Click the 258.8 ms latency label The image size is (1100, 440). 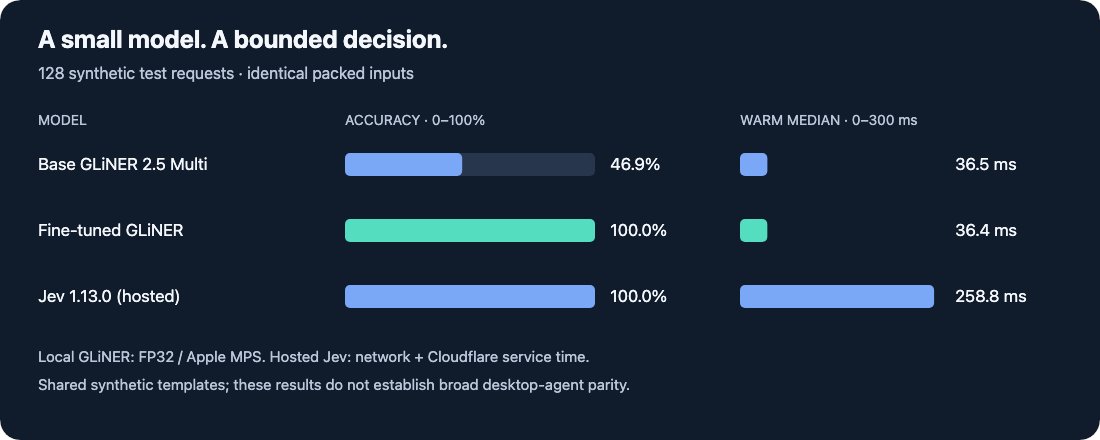pos(991,296)
